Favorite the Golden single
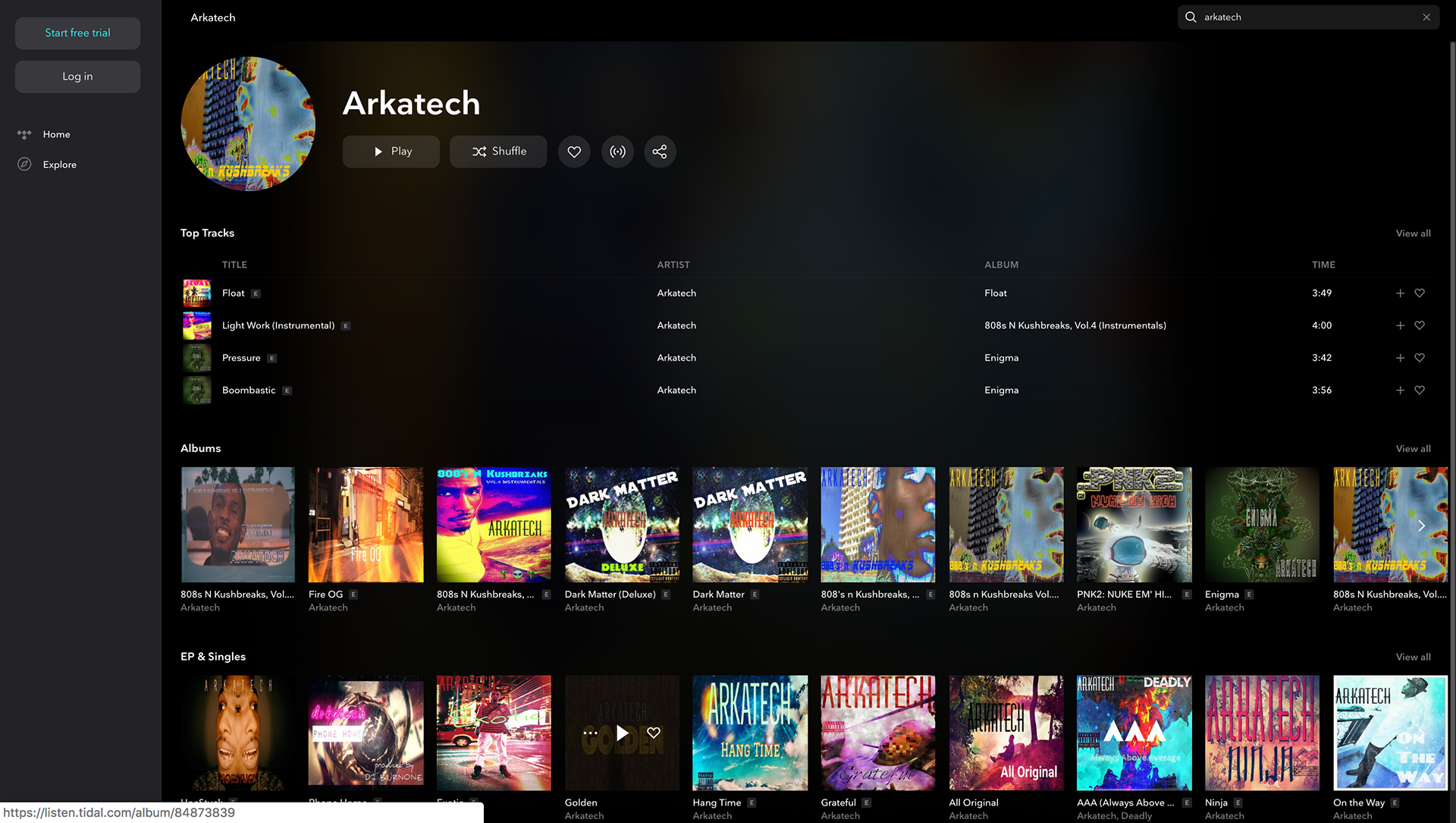 click(654, 733)
